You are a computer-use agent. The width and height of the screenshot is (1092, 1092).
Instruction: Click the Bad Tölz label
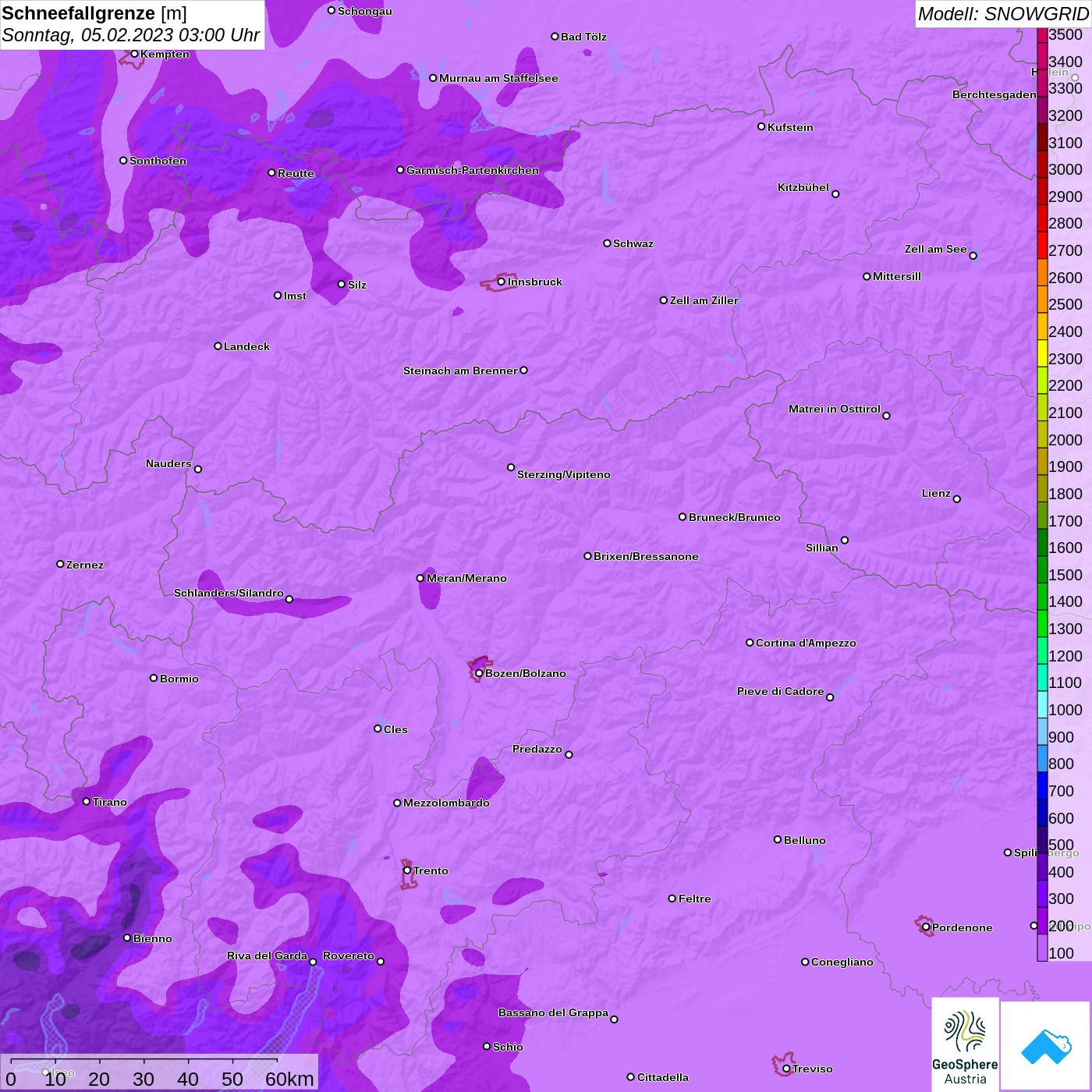click(x=583, y=37)
